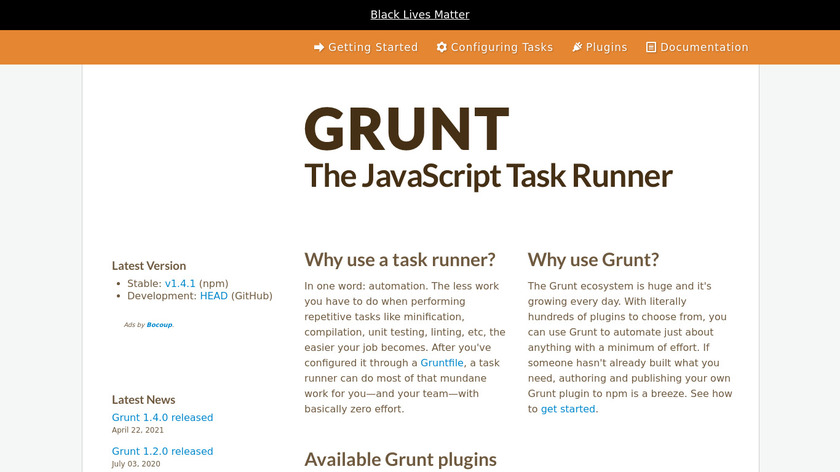Follow the get started link
Image resolution: width=840 pixels, height=472 pixels.
point(568,409)
